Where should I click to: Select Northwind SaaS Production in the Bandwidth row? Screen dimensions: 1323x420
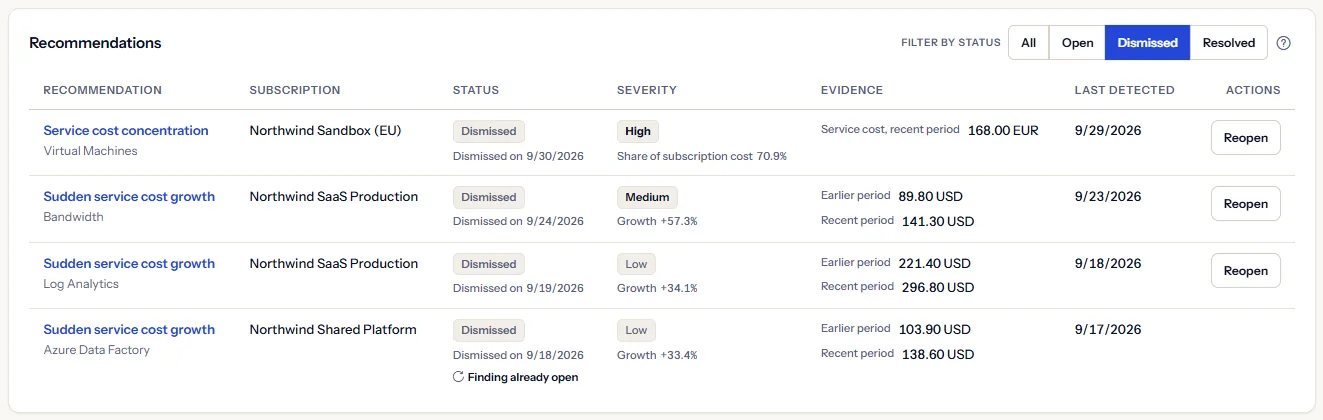point(334,197)
